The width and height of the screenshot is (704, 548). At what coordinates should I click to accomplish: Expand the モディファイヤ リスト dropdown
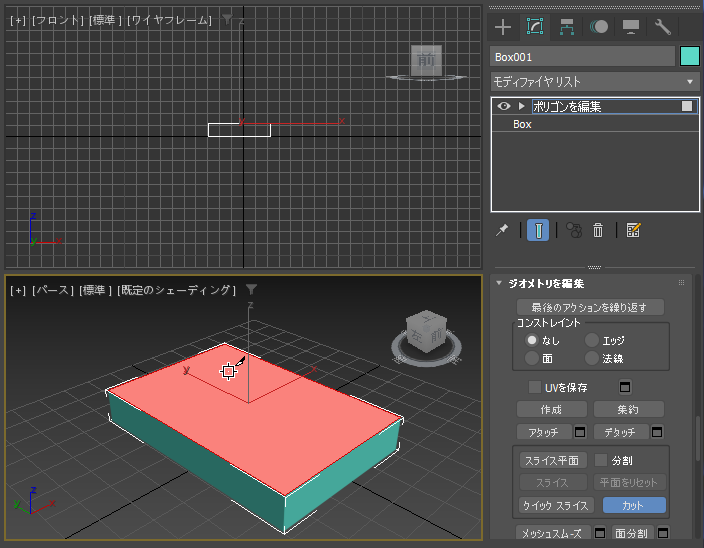(595, 82)
